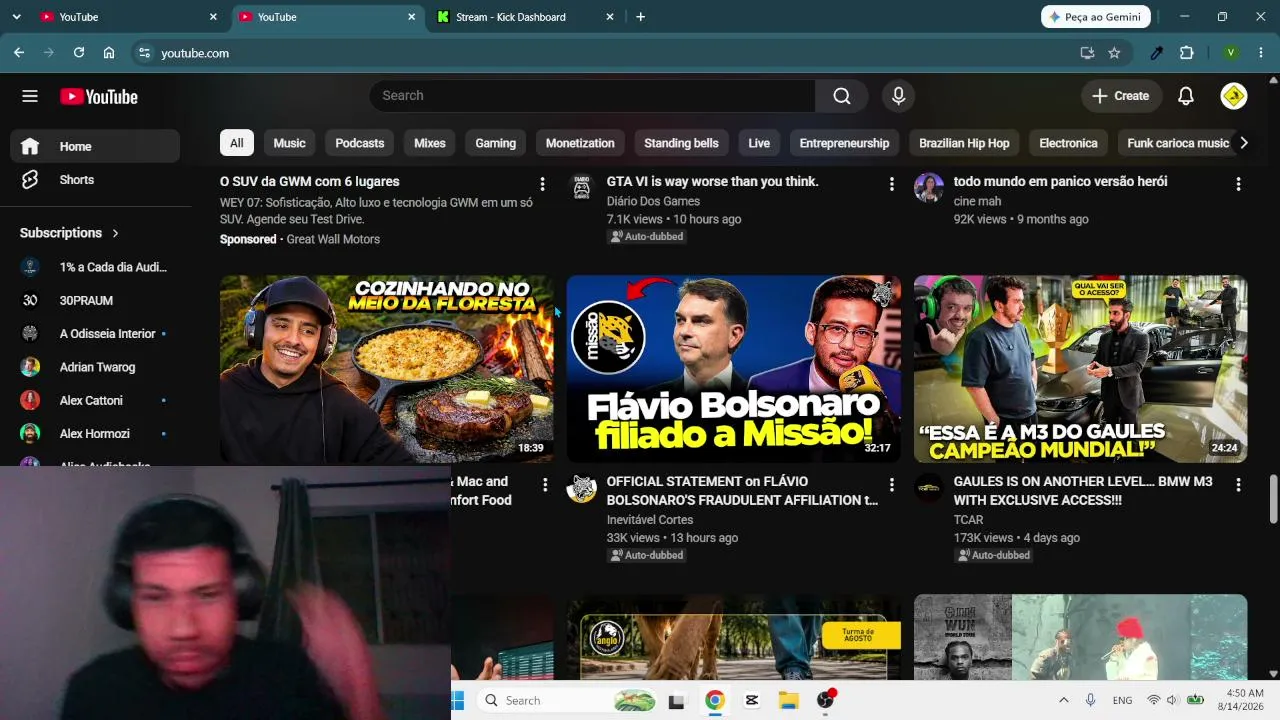Show more category chips with the right arrow
Viewport: 1280px width, 720px height.
[1243, 143]
